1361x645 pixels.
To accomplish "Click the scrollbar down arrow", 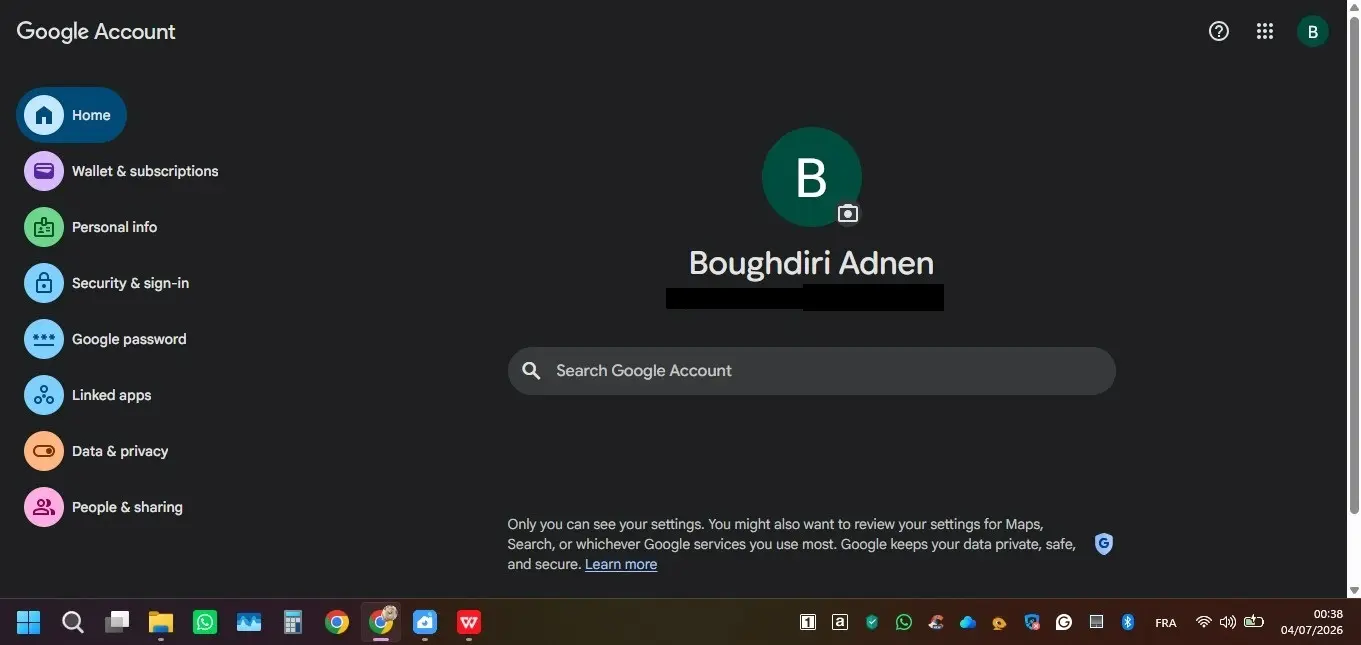I will (x=1354, y=591).
